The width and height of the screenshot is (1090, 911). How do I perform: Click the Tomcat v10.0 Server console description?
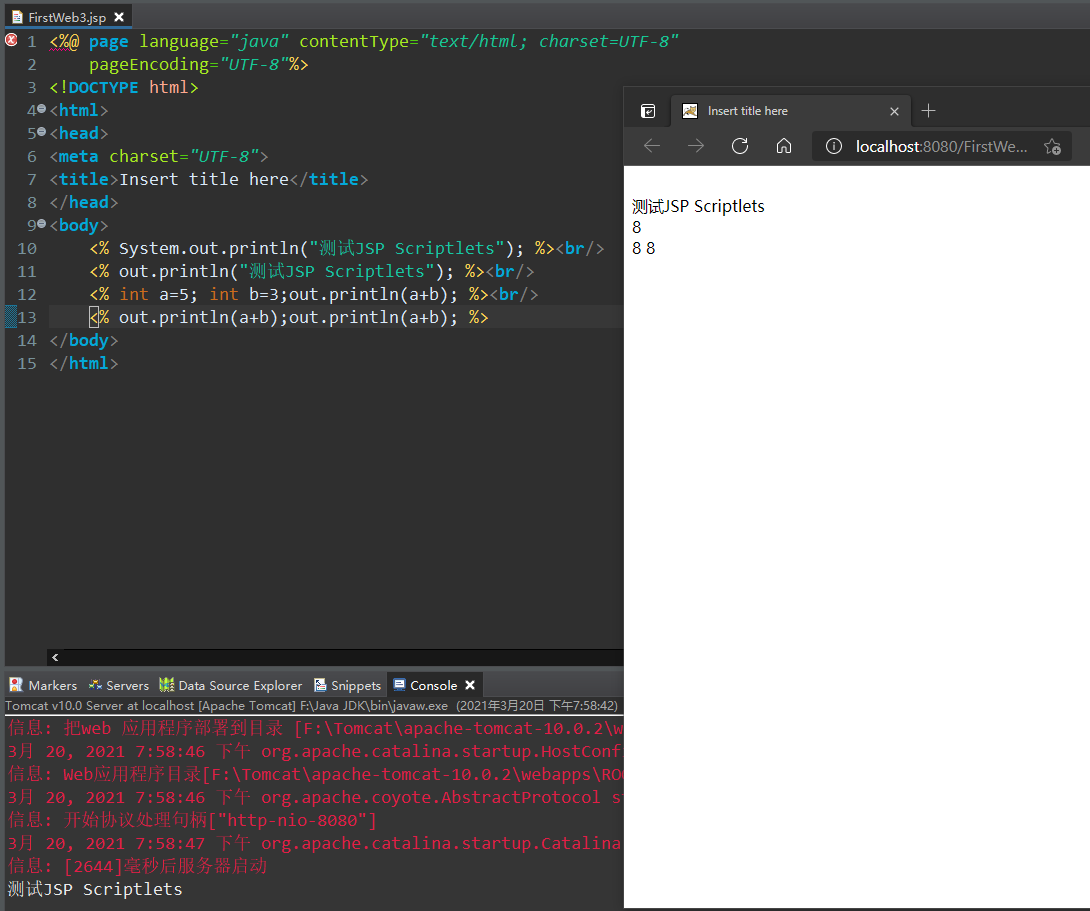[x=311, y=705]
